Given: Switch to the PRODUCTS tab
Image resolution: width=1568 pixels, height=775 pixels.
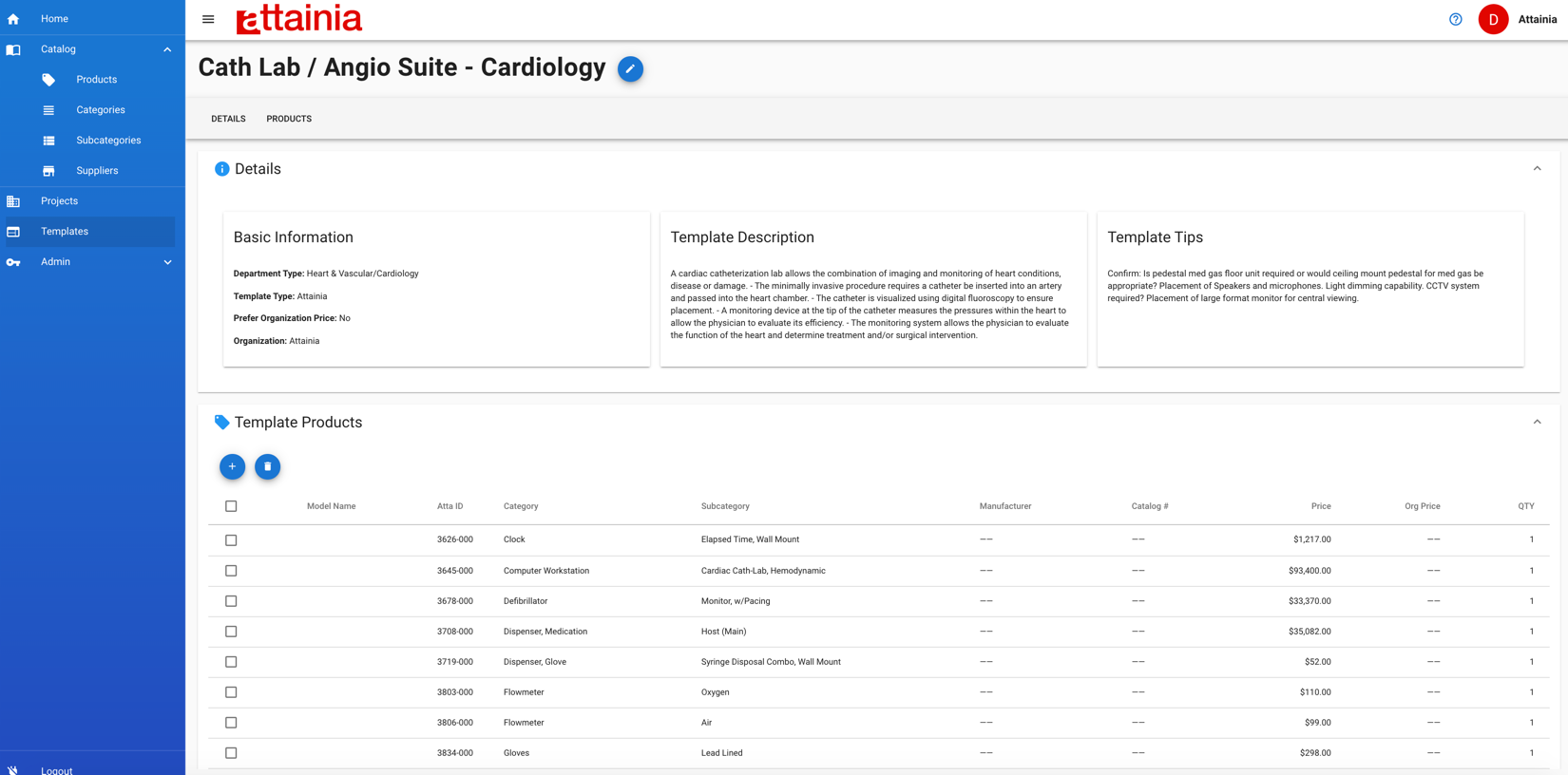Looking at the screenshot, I should tap(289, 119).
